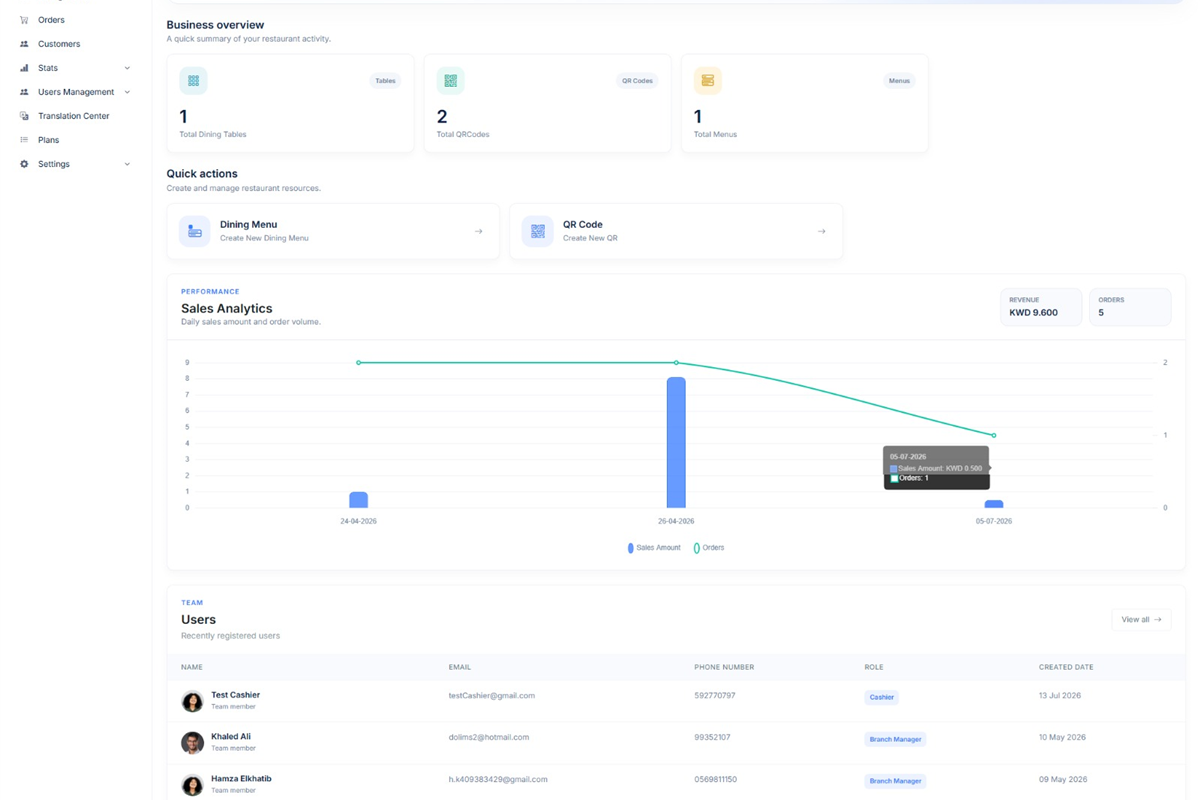Image resolution: width=1200 pixels, height=800 pixels.
Task: Click the arrow on the QR Code card
Action: pyautogui.click(x=822, y=231)
